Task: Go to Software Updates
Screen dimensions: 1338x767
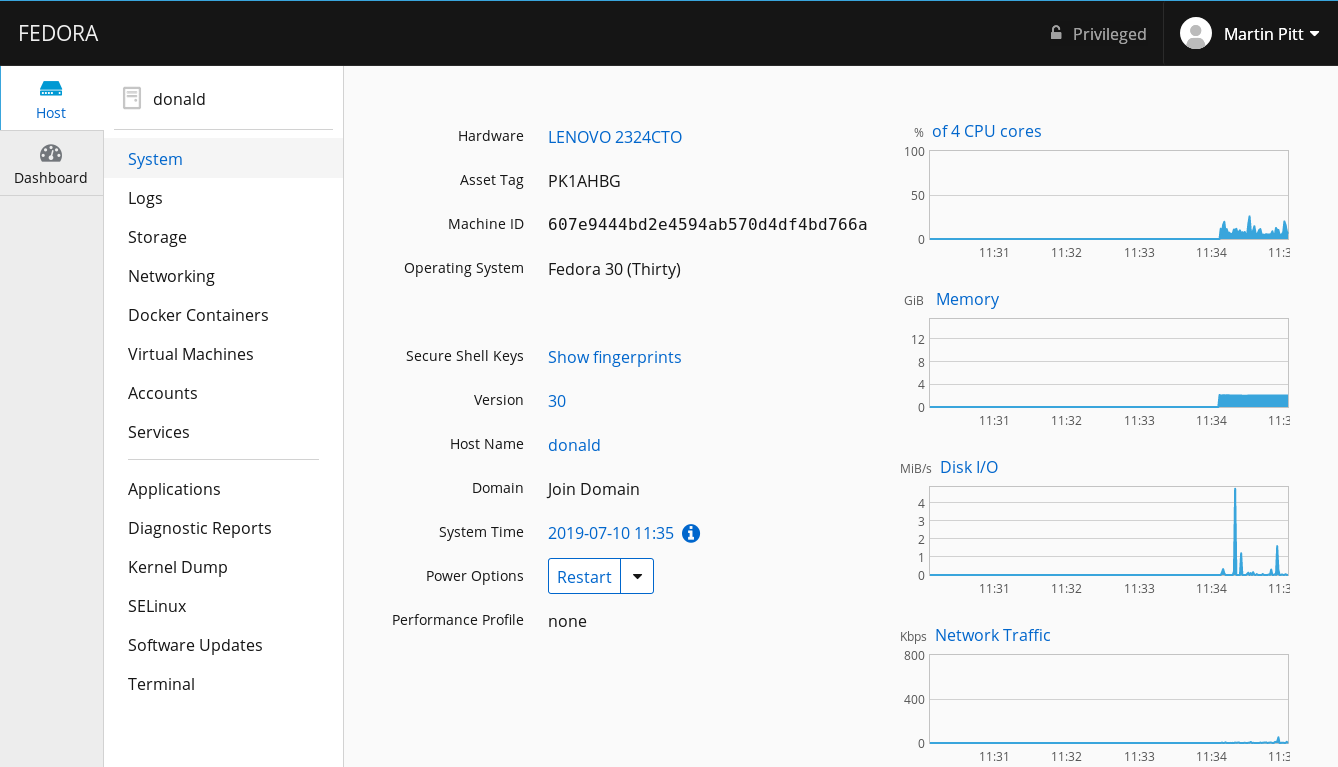Action: [195, 645]
